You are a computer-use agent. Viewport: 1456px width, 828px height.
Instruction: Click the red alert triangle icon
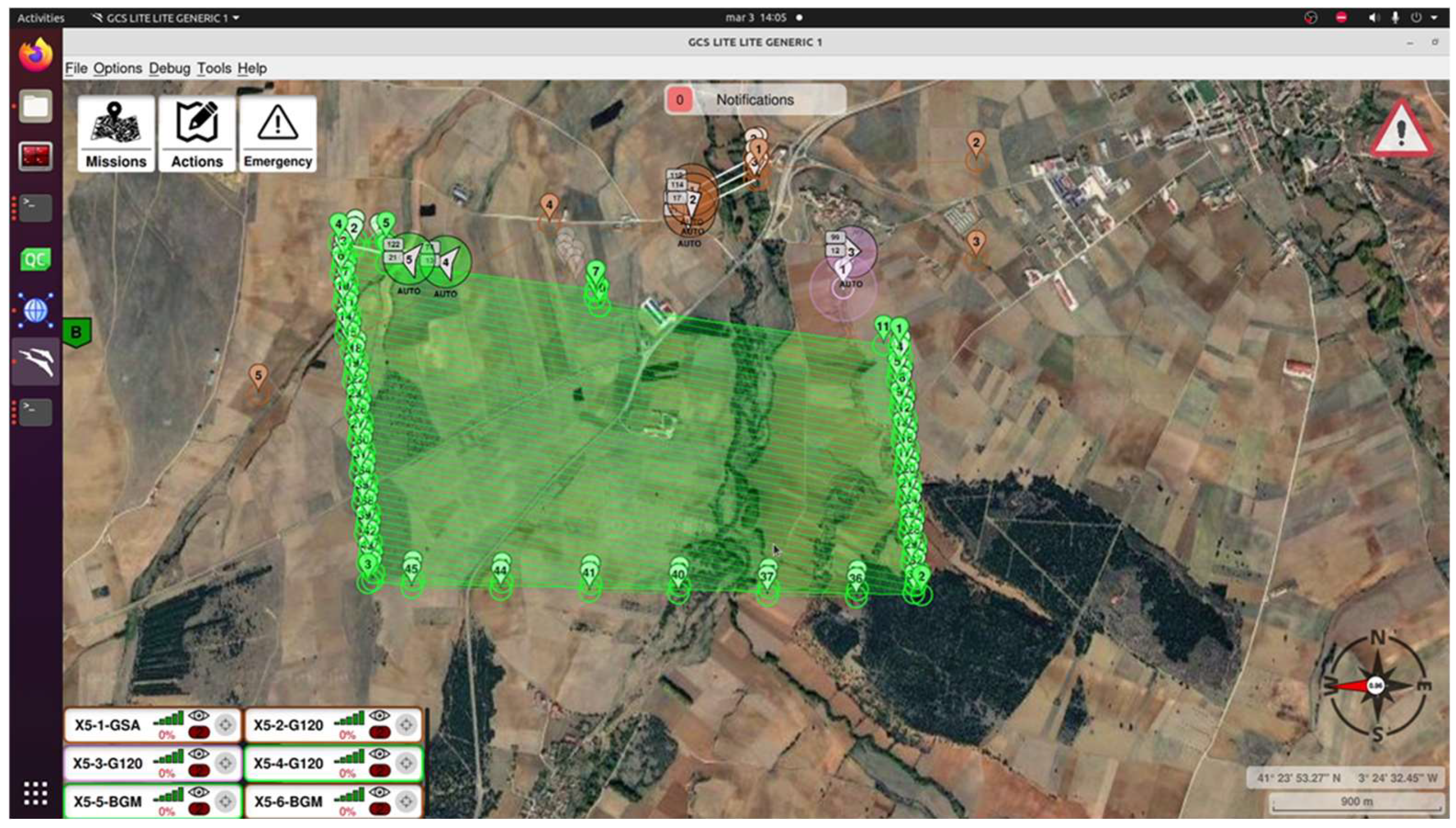(x=1401, y=131)
